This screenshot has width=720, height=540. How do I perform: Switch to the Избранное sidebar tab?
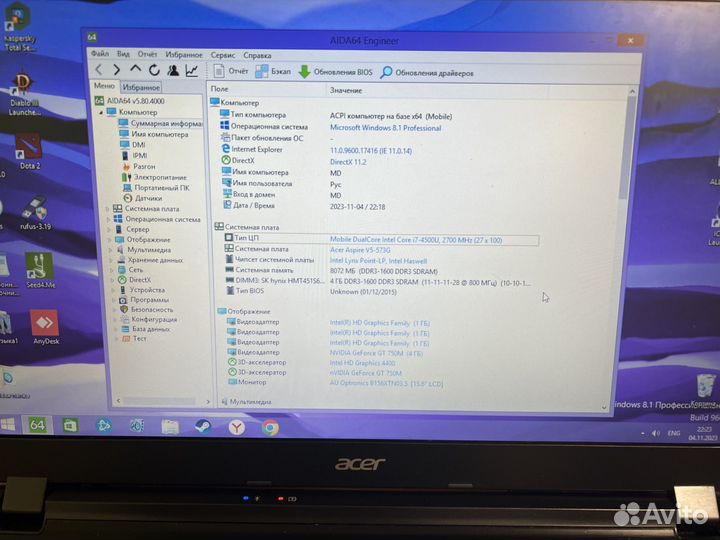[x=141, y=87]
